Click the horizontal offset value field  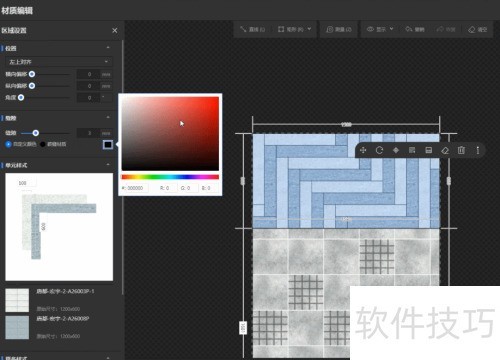[x=89, y=74]
